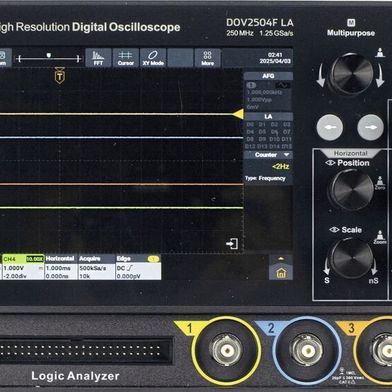The image size is (392, 392).
Task: Tap the Type: Frequency label
Action: point(265,178)
